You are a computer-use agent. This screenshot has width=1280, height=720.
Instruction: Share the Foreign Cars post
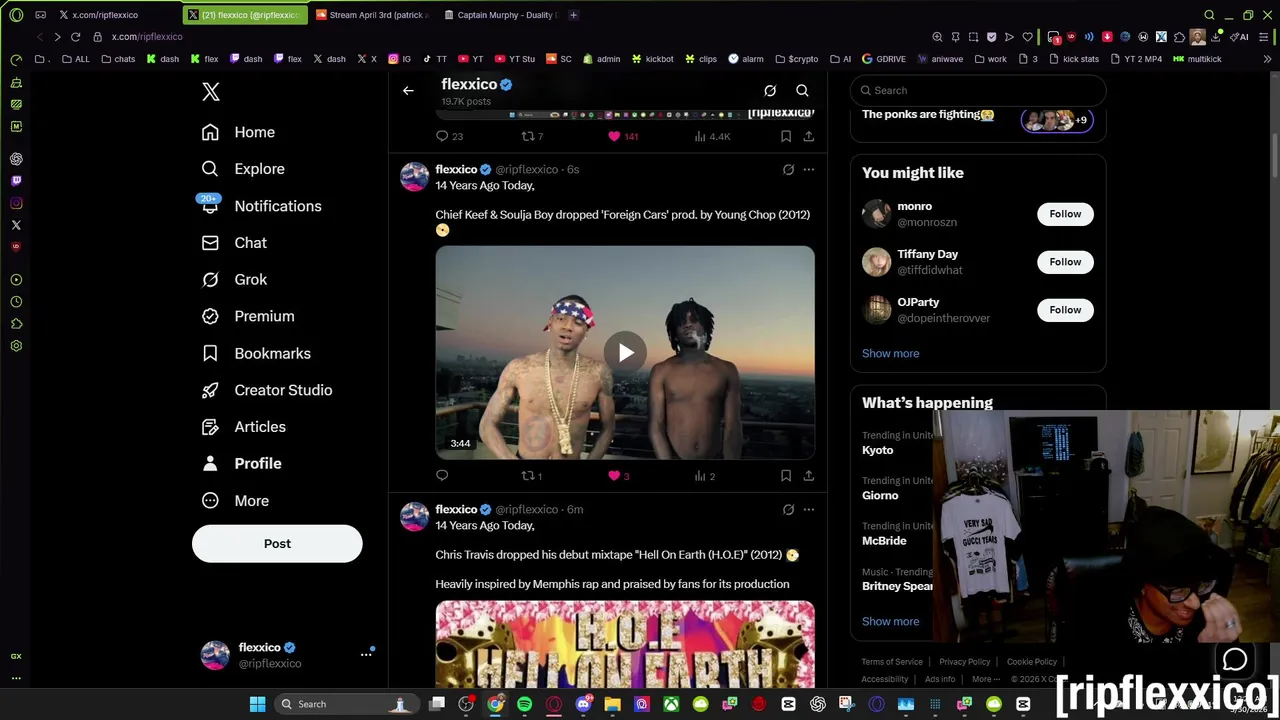point(808,476)
